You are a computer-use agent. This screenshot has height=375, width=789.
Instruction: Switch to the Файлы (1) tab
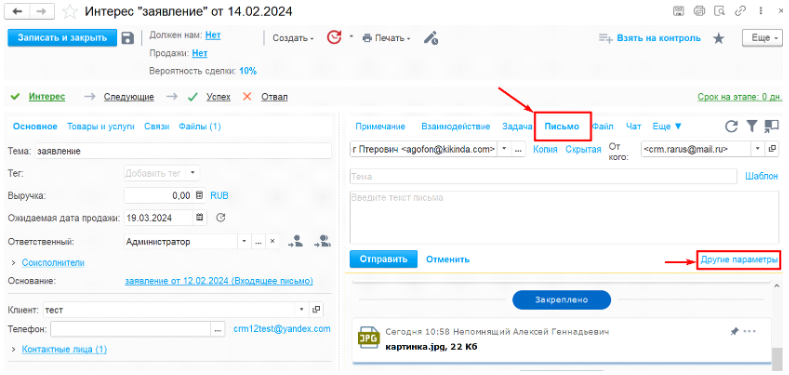200,126
